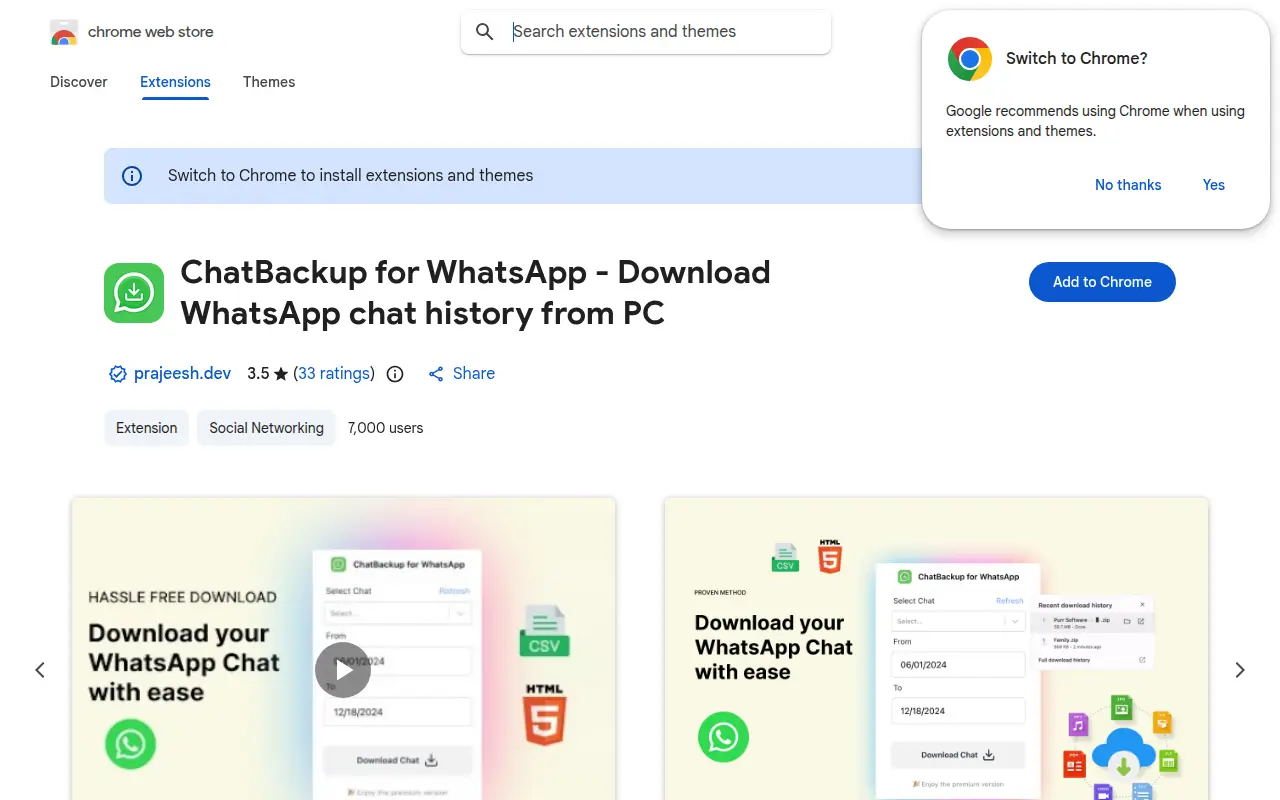Click the info icon in the blue banner
1280x800 pixels.
(132, 176)
